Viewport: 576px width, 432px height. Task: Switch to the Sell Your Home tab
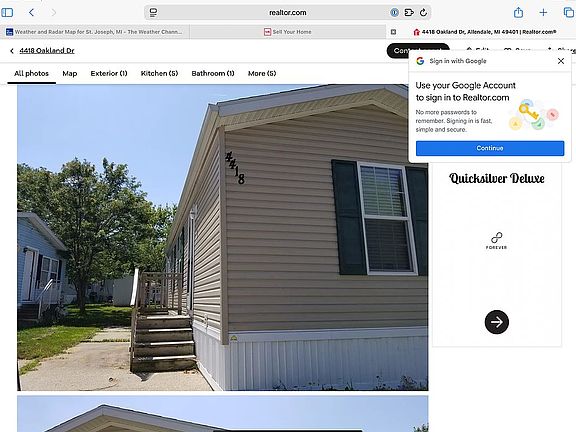pyautogui.click(x=288, y=32)
